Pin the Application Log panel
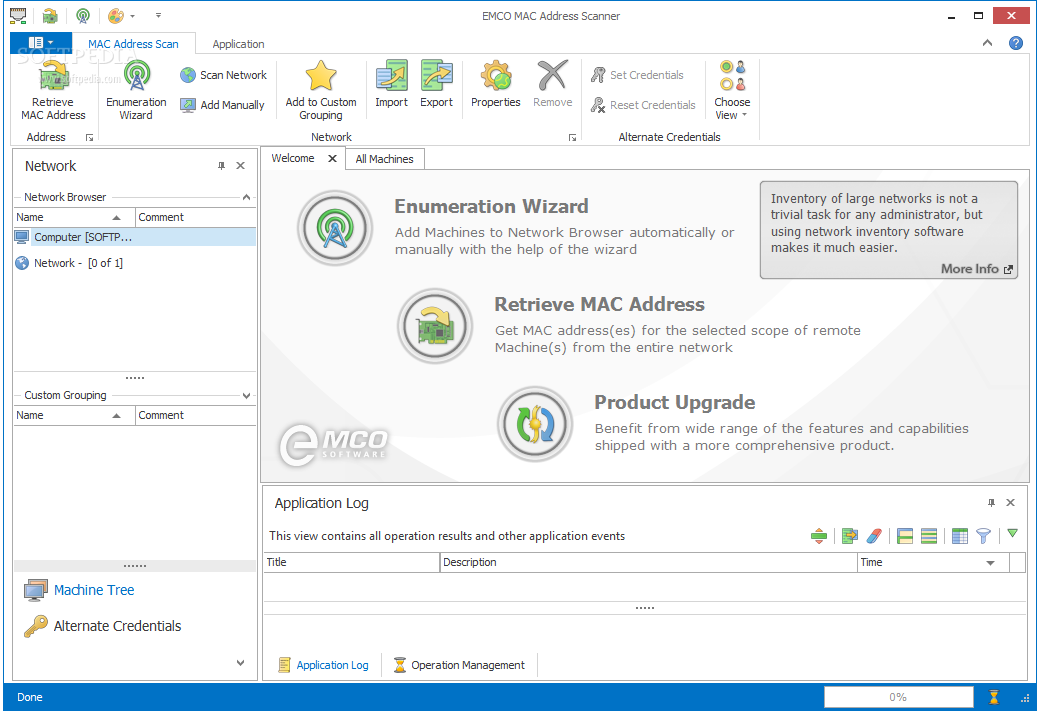This screenshot has width=1037, height=711. coord(991,503)
